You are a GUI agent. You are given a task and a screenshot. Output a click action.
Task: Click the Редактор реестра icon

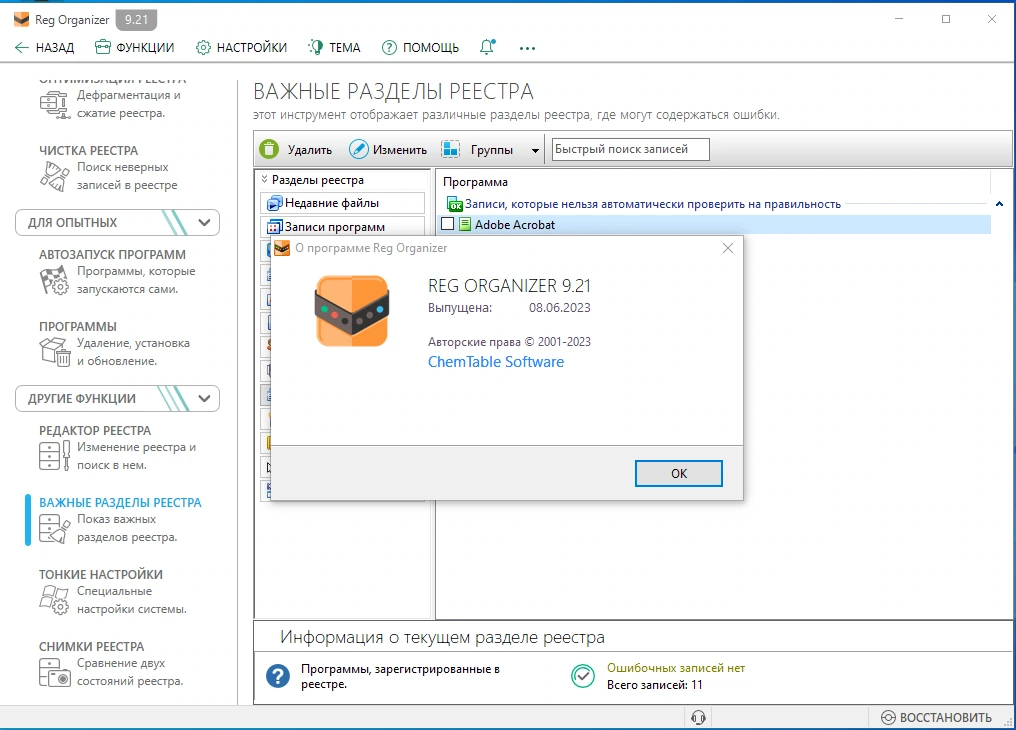[54, 455]
